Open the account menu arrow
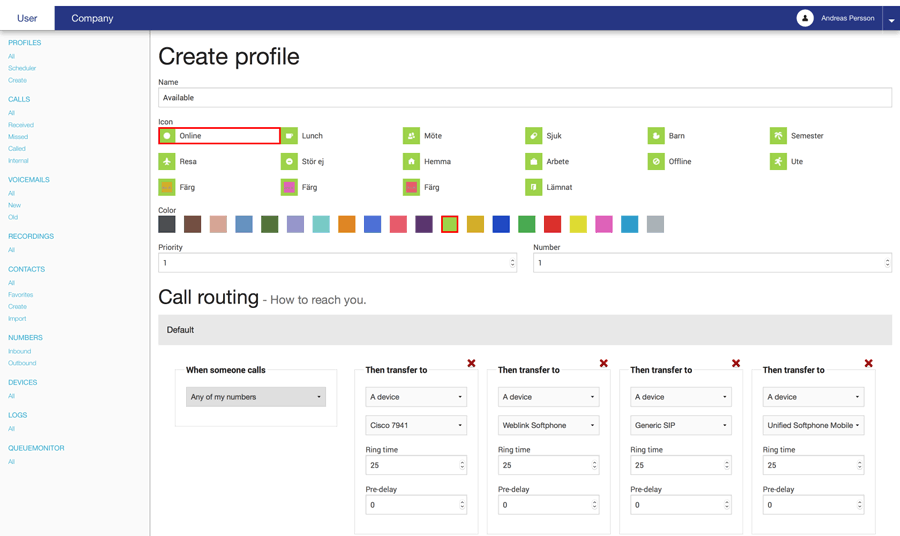The image size is (900, 536). [x=891, y=20]
